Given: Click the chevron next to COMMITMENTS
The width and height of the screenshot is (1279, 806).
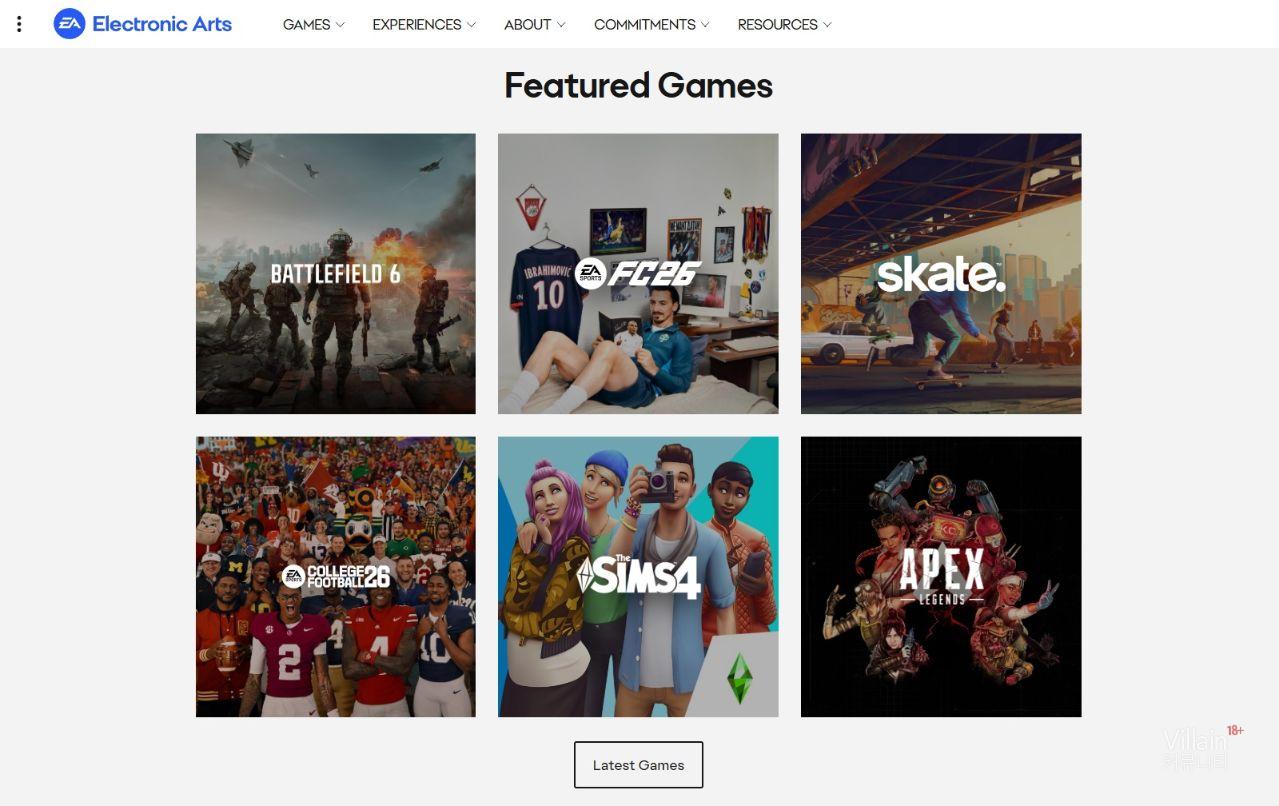Looking at the screenshot, I should tap(705, 24).
